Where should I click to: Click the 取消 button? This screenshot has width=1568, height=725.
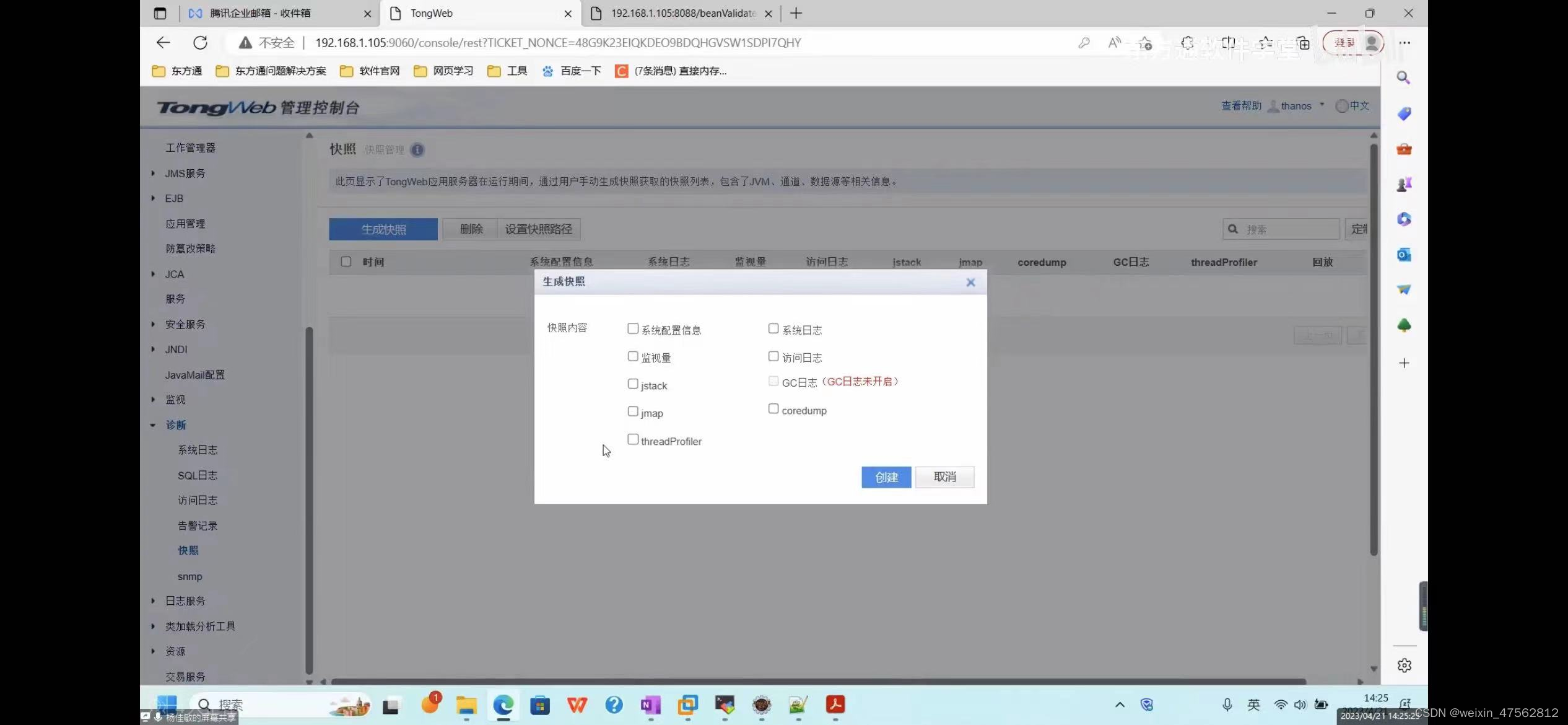tap(944, 477)
